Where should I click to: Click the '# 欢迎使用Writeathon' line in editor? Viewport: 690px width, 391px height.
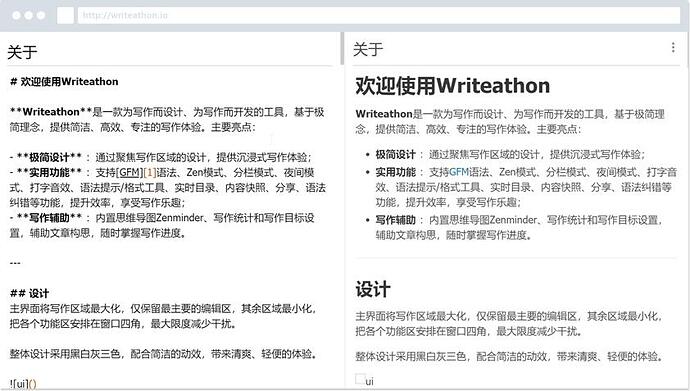[64, 82]
